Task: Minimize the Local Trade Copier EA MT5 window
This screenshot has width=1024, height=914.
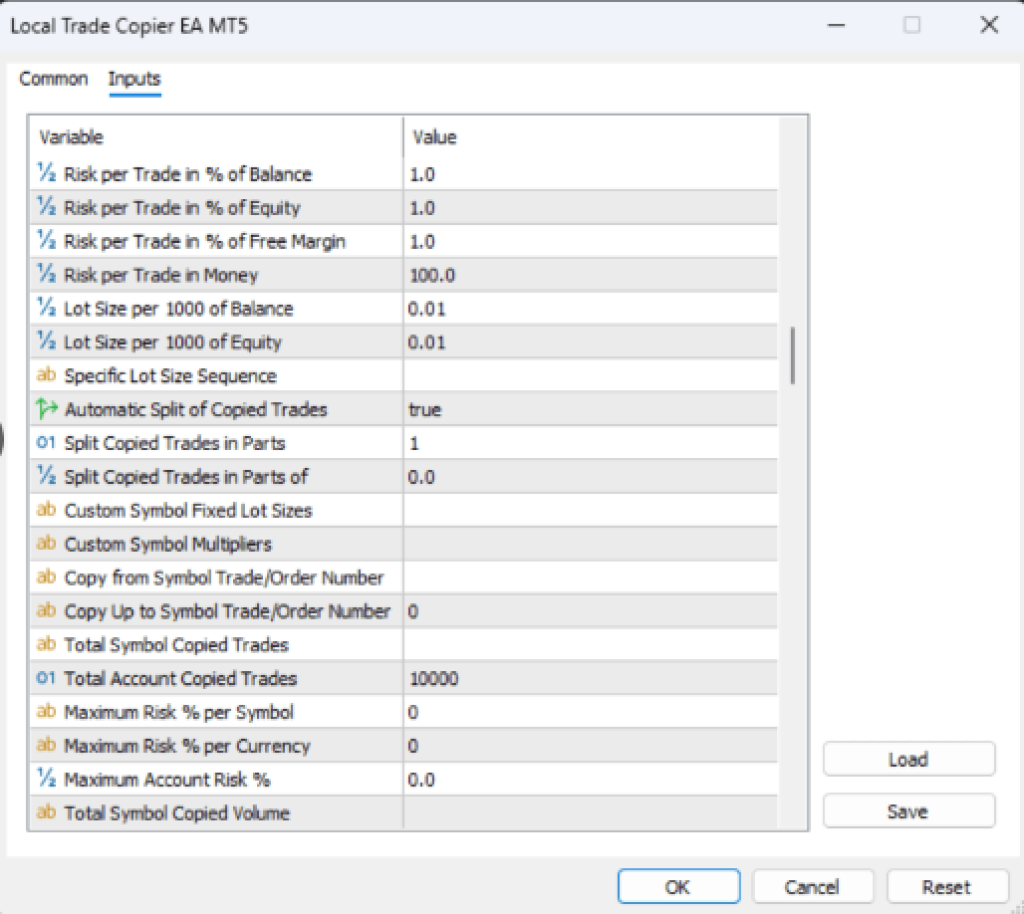Action: [836, 25]
